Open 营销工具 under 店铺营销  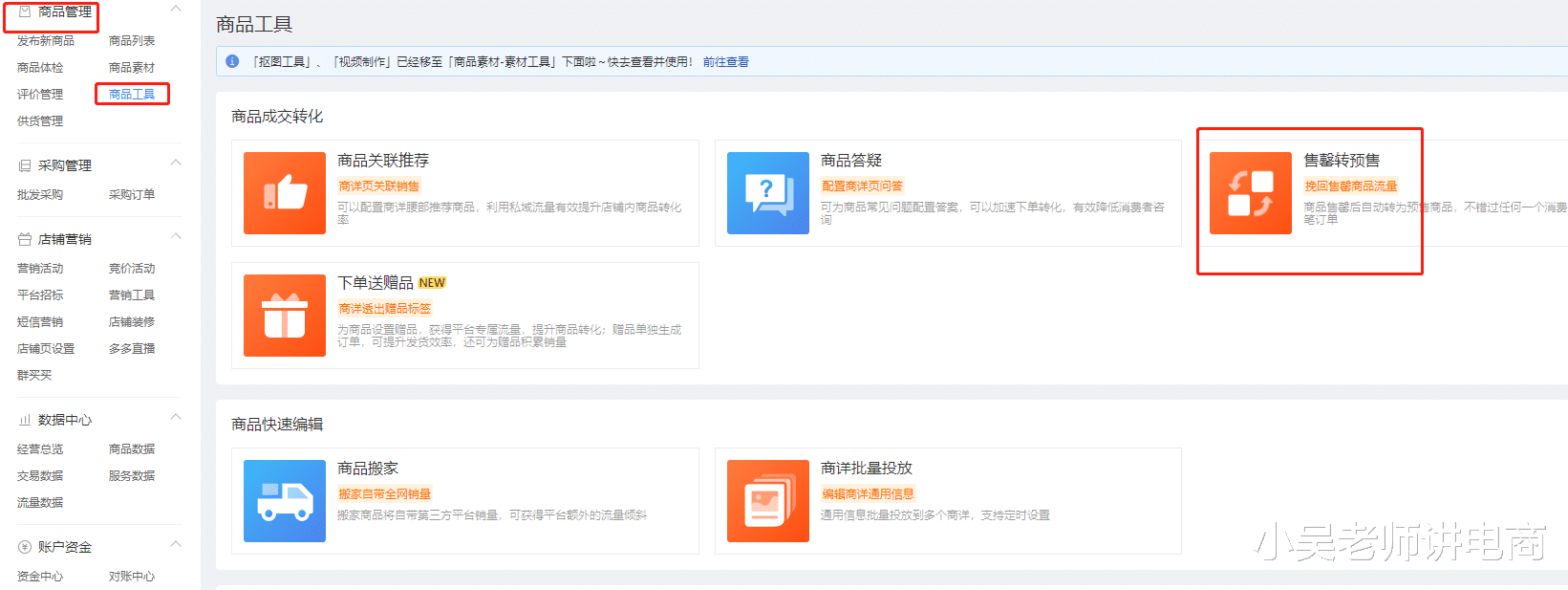(x=132, y=295)
